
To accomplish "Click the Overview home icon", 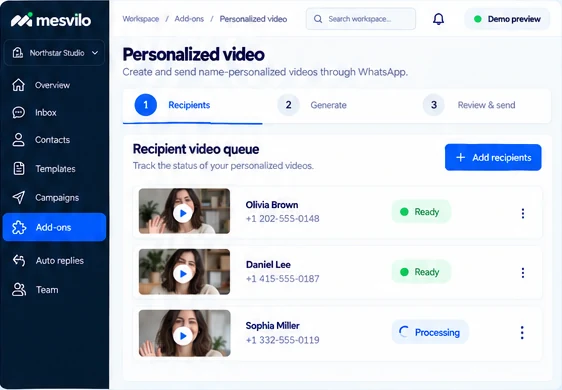I will [x=18, y=85].
